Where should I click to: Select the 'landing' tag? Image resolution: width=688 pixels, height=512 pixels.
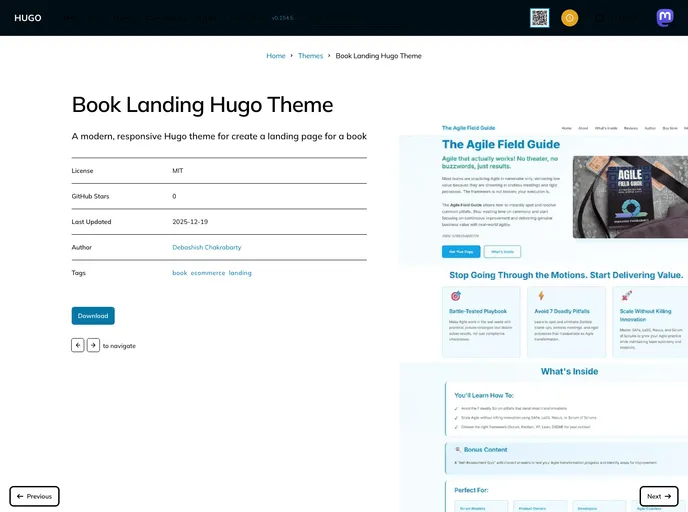[x=240, y=273]
